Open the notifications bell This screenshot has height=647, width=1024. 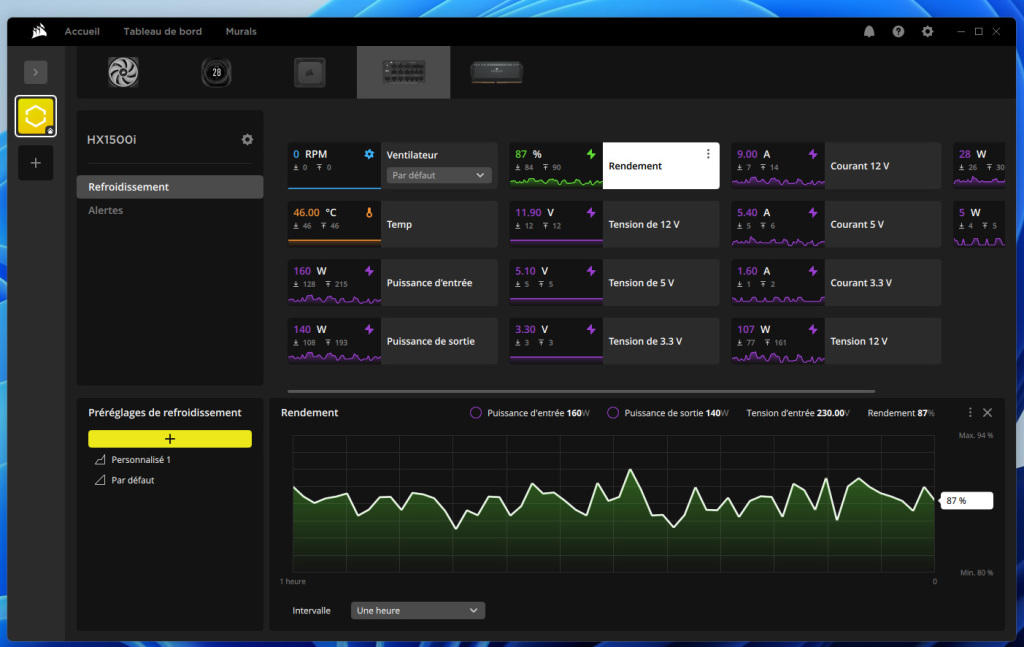(869, 31)
